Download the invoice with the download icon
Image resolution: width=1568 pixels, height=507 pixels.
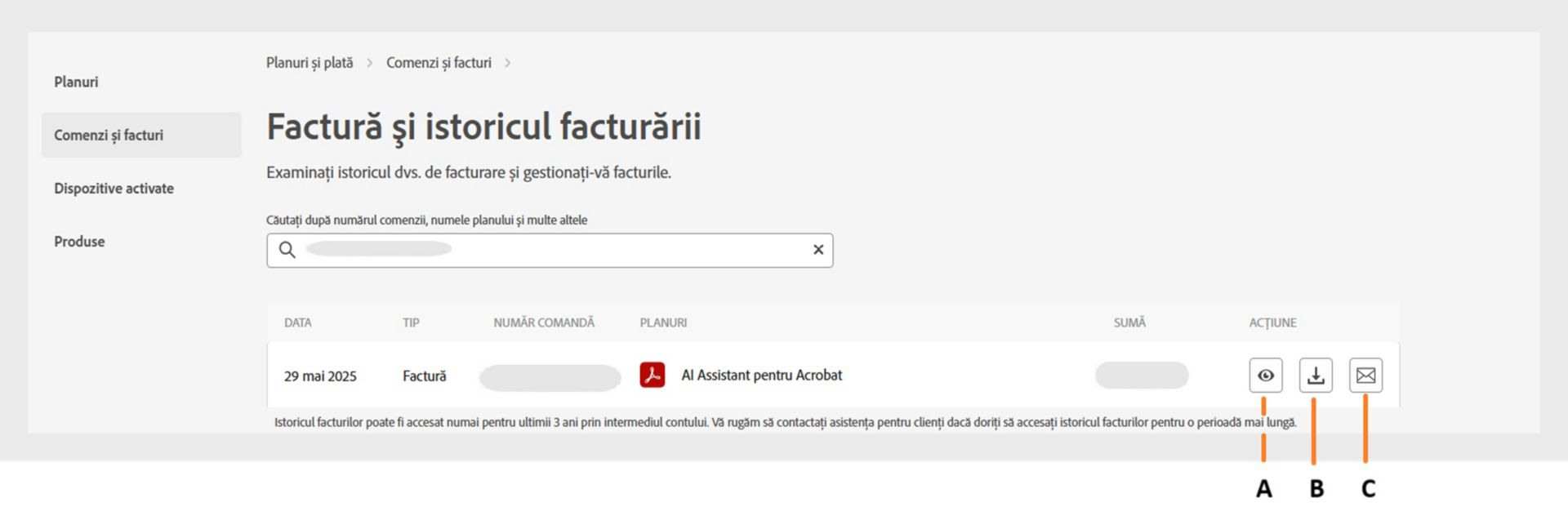click(1316, 376)
